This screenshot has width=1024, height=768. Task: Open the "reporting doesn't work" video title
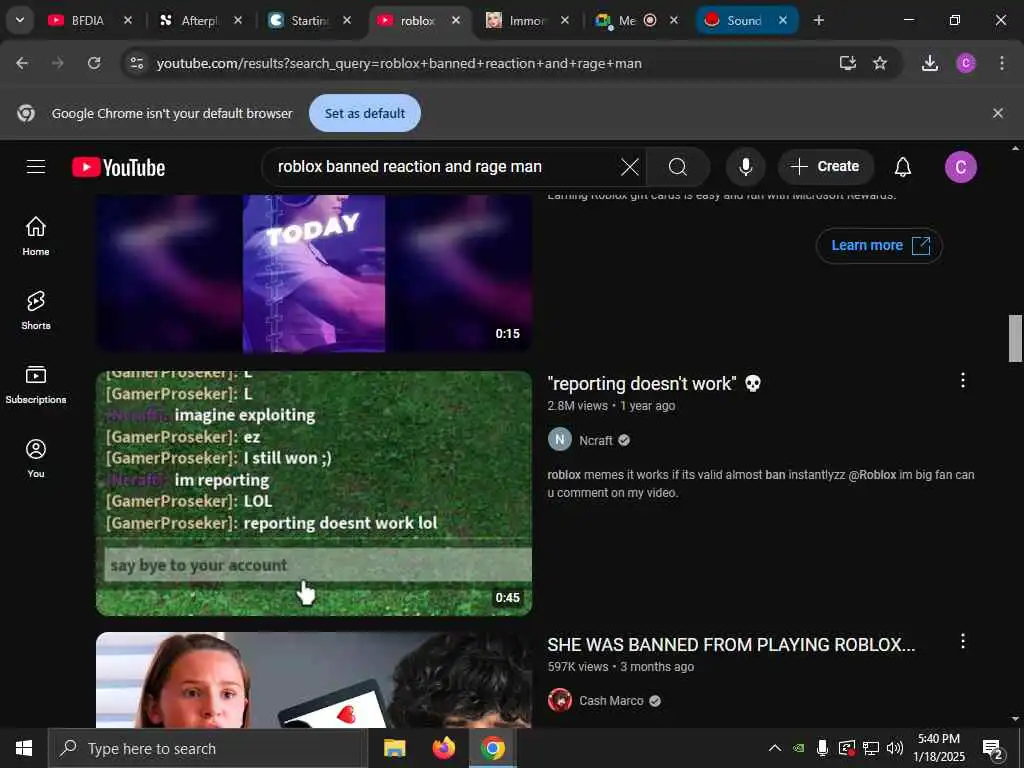pyautogui.click(x=654, y=383)
